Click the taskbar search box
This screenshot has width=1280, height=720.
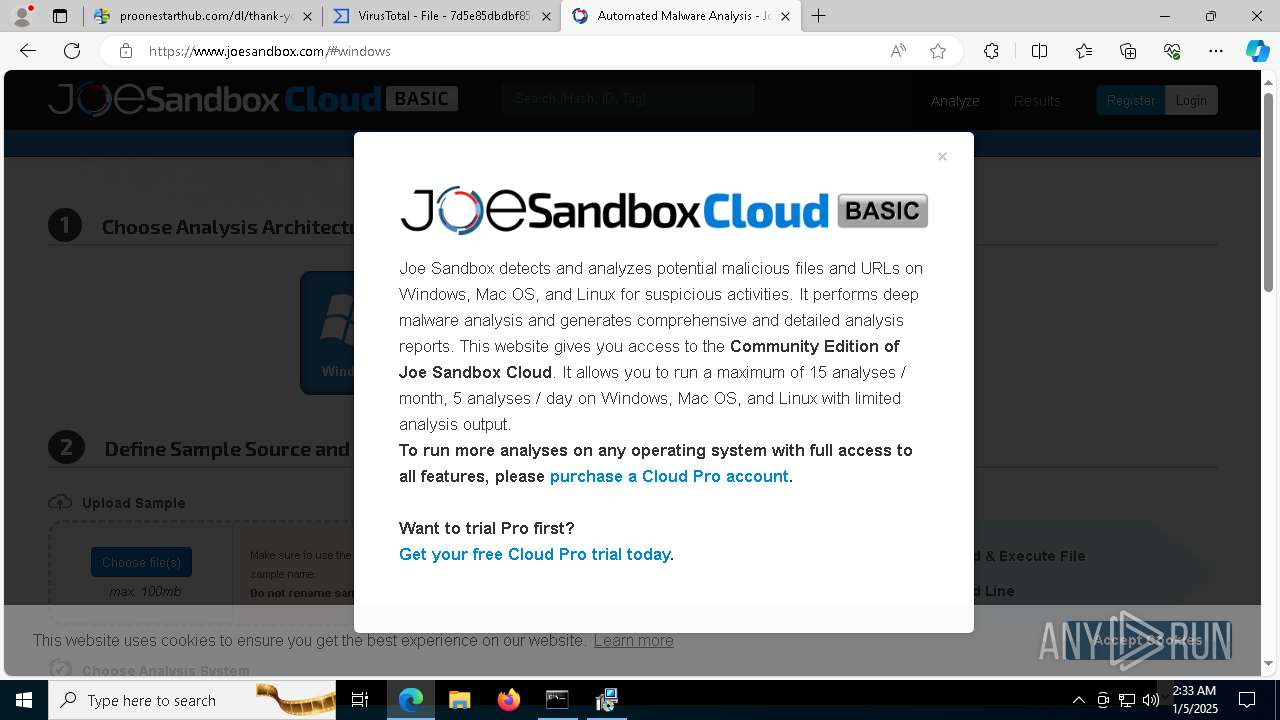point(193,700)
